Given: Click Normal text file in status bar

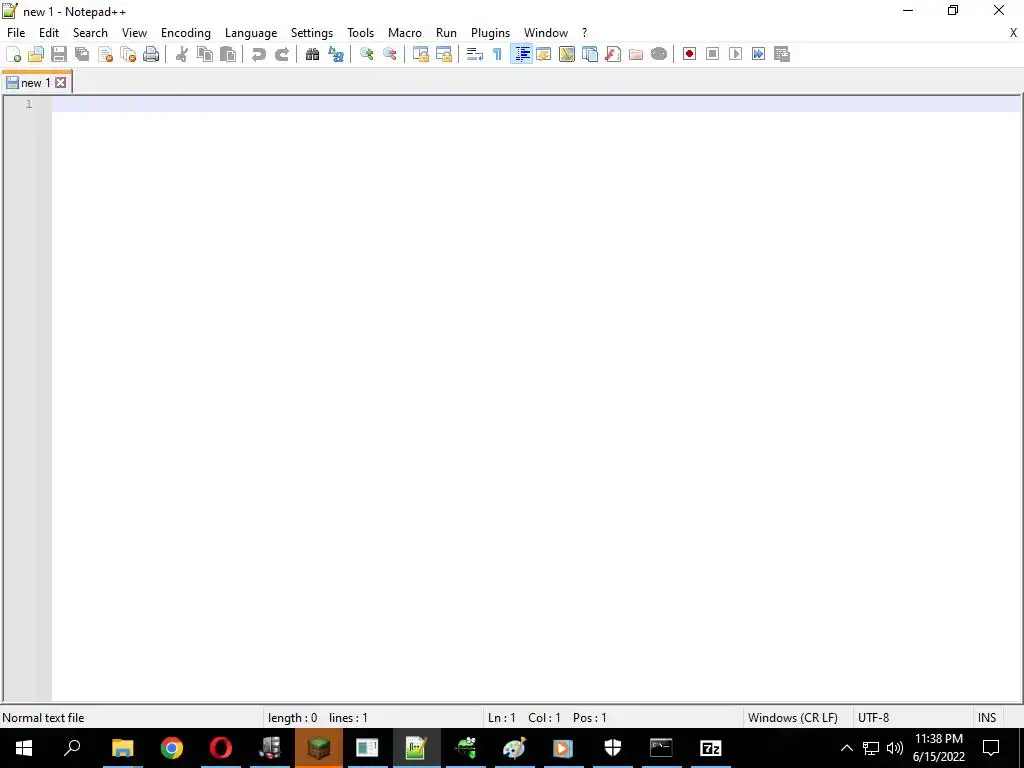Looking at the screenshot, I should click(x=43, y=718).
